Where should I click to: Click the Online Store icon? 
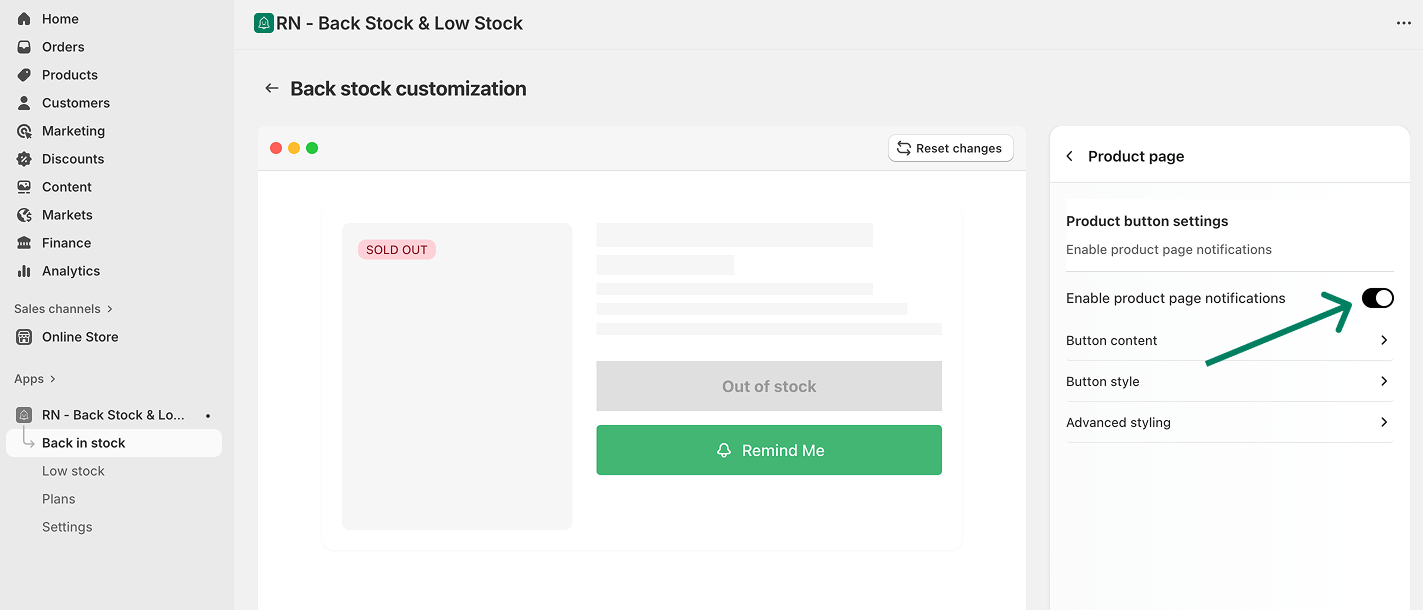(x=24, y=337)
